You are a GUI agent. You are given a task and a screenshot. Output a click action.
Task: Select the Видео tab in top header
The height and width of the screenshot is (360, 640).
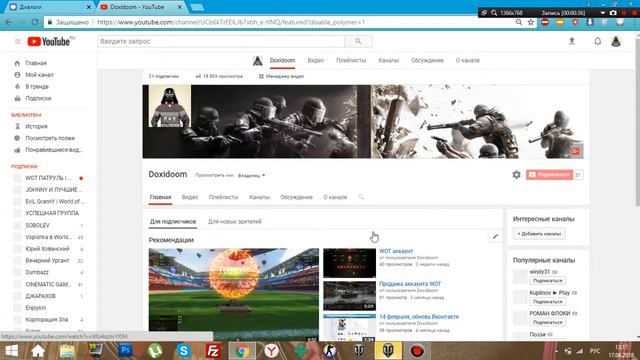click(x=316, y=60)
